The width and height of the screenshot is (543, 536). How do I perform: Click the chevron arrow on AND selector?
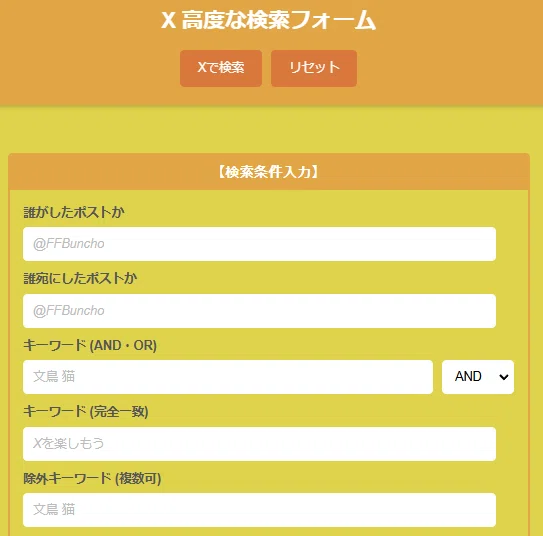504,377
